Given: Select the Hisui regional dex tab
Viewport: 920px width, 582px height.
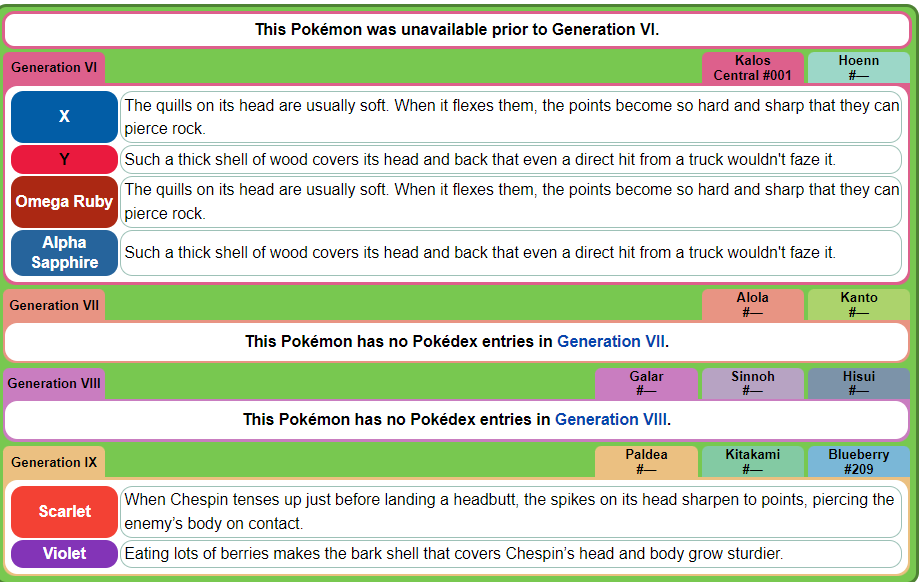Looking at the screenshot, I should click(859, 384).
